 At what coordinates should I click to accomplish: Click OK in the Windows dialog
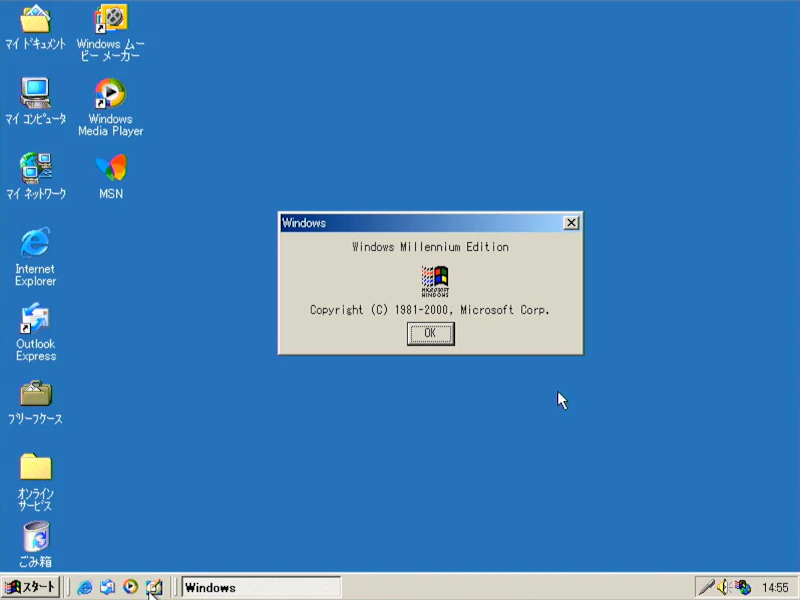pos(431,334)
